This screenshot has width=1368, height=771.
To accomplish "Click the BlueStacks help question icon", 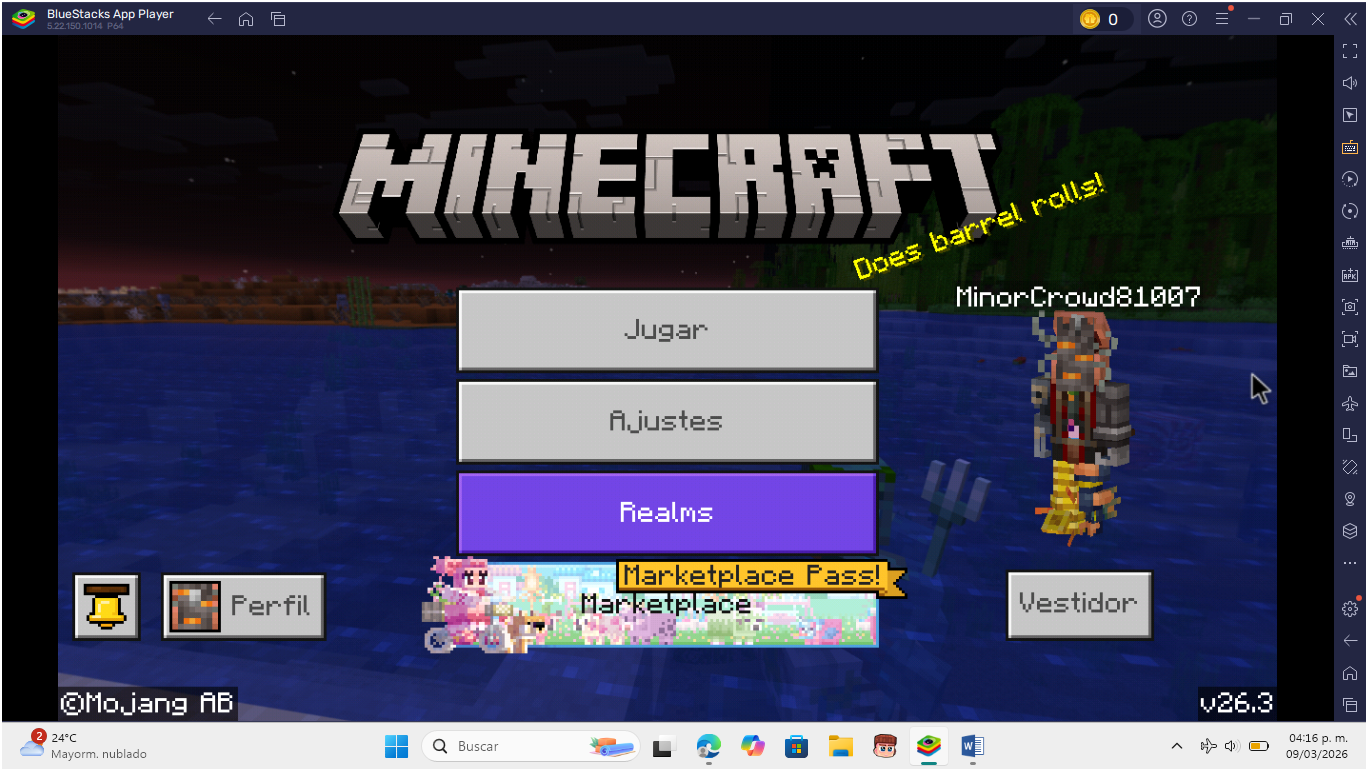I will click(1189, 19).
